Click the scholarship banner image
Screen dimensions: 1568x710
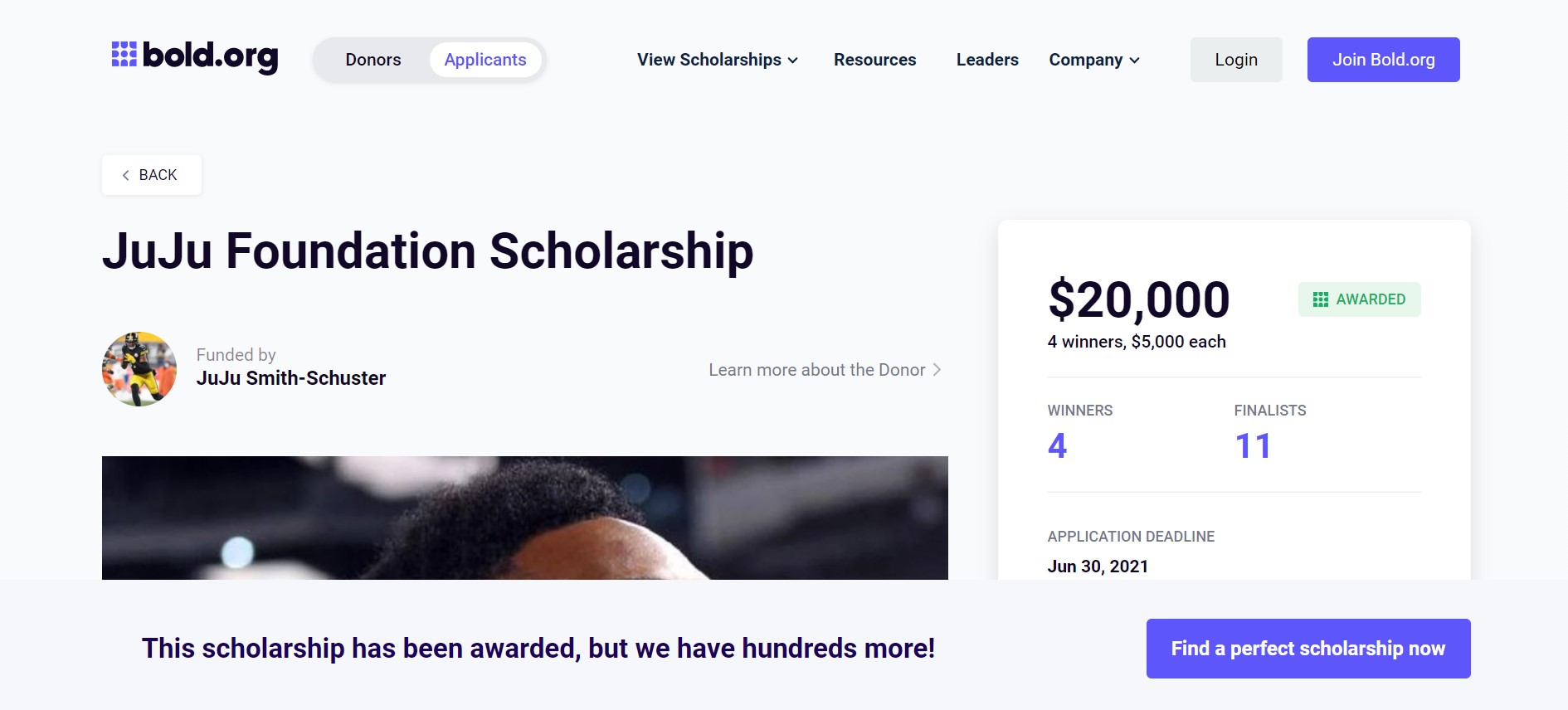pyautogui.click(x=524, y=518)
